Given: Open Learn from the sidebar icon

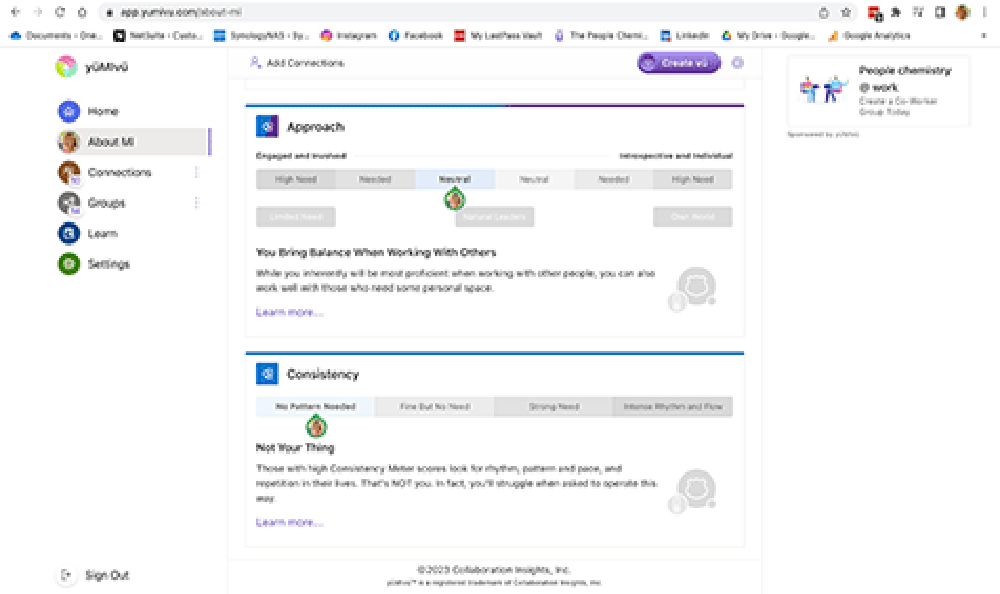Looking at the screenshot, I should click(x=66, y=233).
